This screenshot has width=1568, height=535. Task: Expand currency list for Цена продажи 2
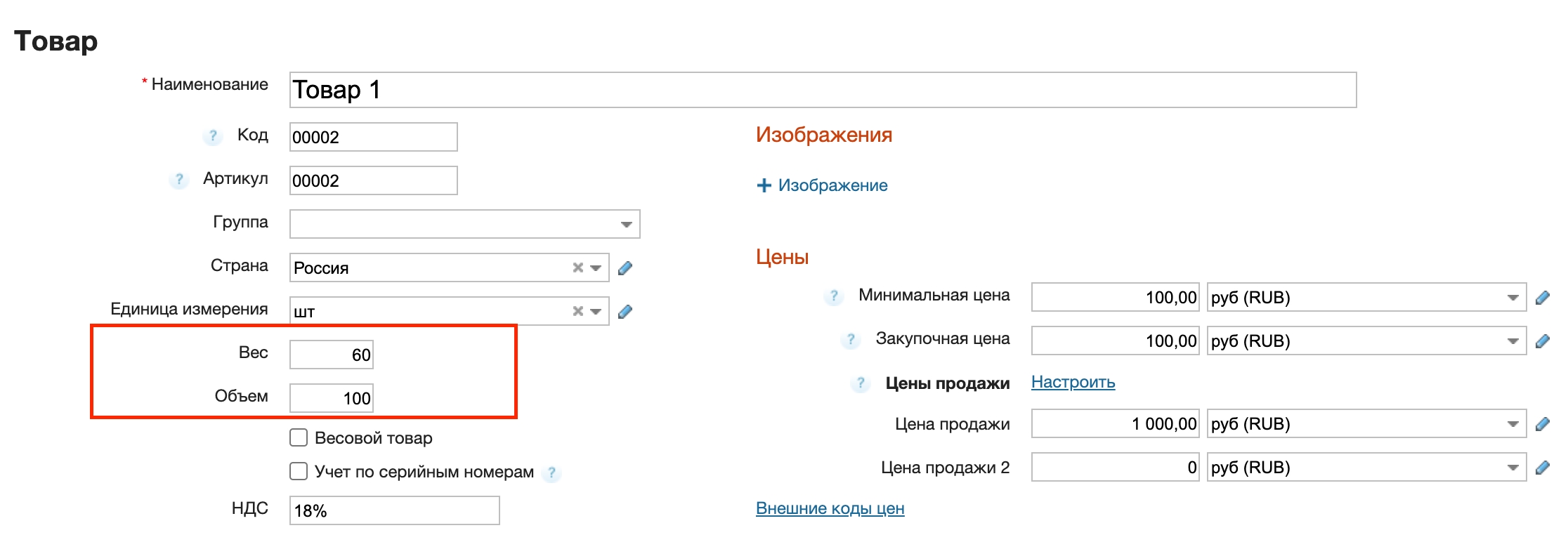[x=1513, y=468]
